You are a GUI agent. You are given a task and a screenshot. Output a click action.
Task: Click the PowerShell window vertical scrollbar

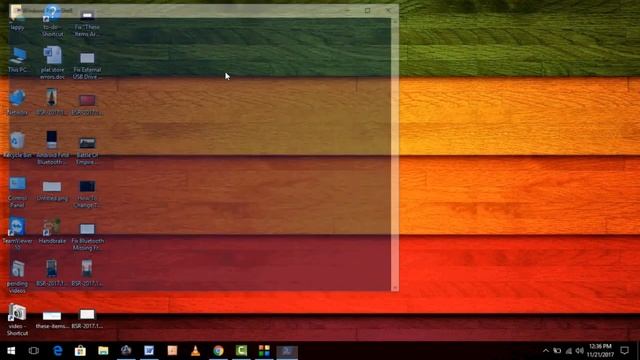(x=395, y=154)
